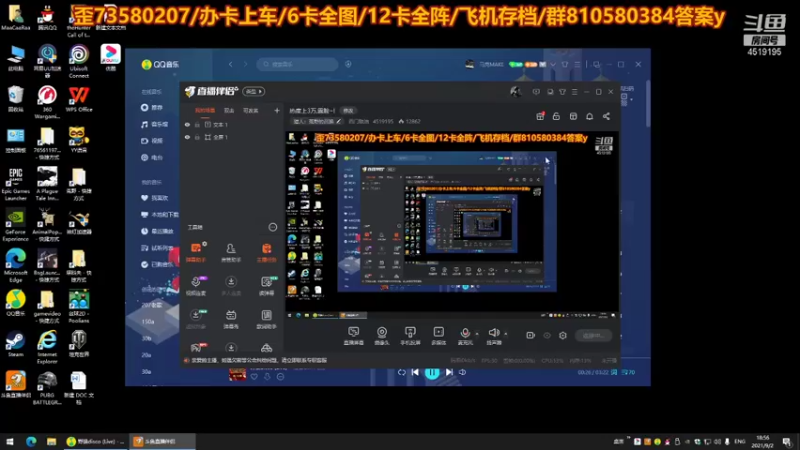800x450 pixels.
Task: Toggle repeat mode in QQ Music
Action: [x=402, y=372]
